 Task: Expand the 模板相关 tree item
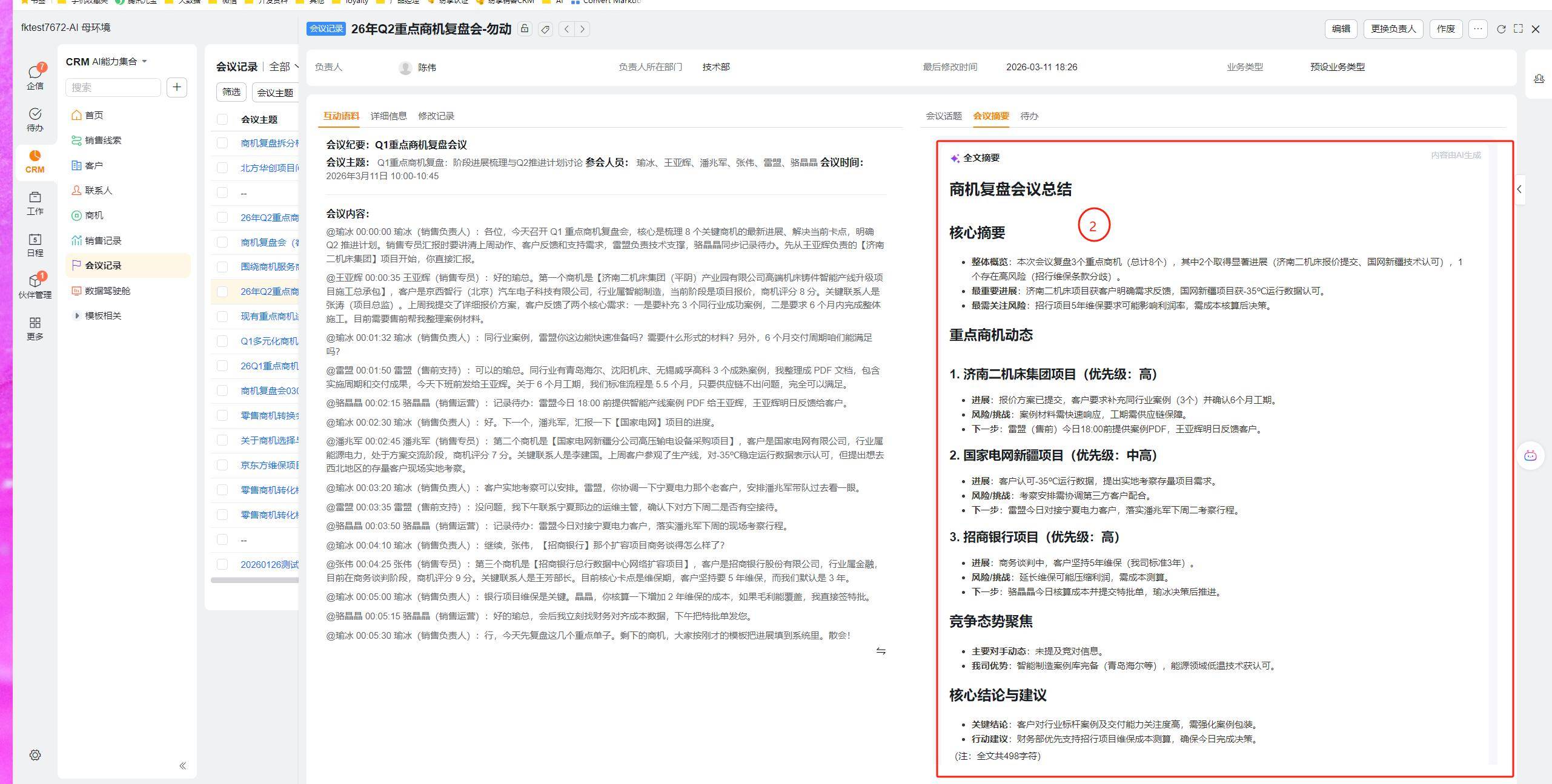[77, 315]
